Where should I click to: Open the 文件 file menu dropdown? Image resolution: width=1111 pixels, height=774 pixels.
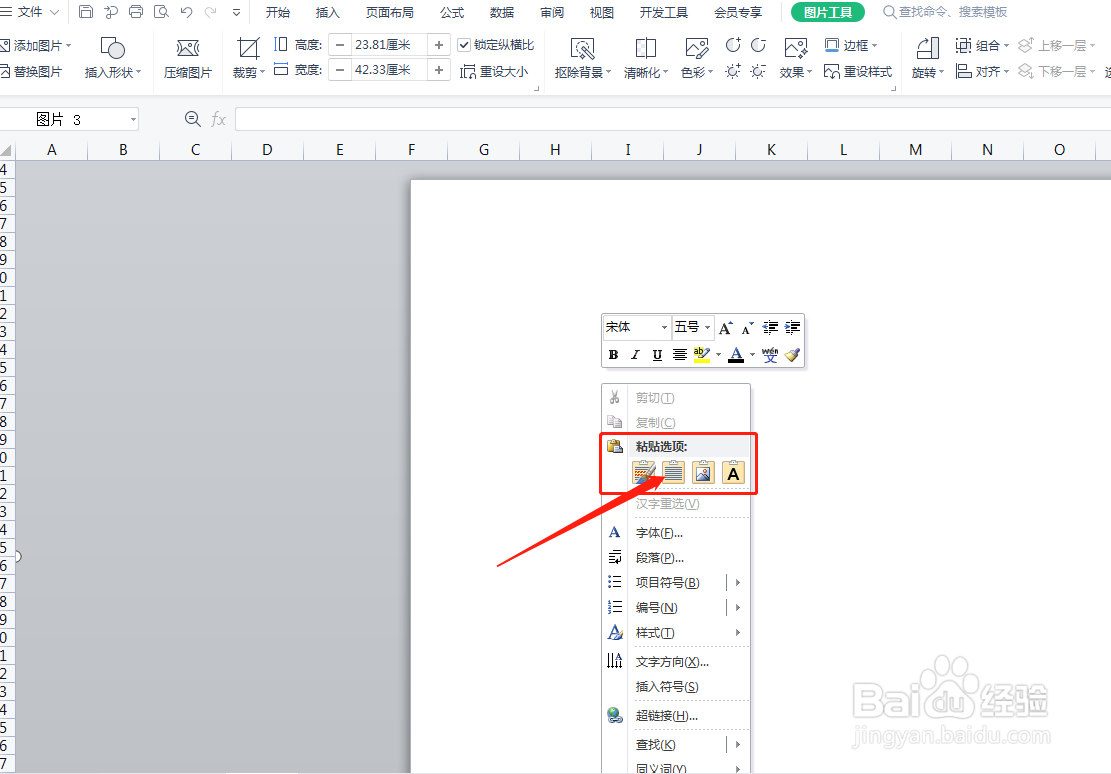point(30,12)
